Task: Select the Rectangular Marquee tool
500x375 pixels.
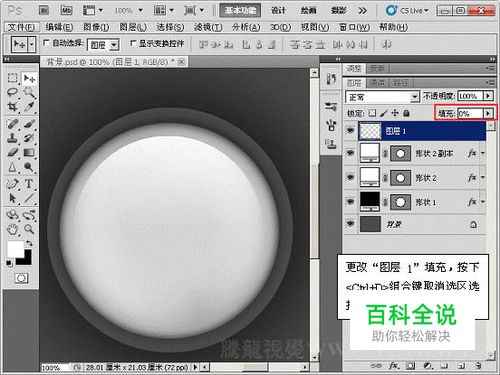Action: (x=13, y=78)
